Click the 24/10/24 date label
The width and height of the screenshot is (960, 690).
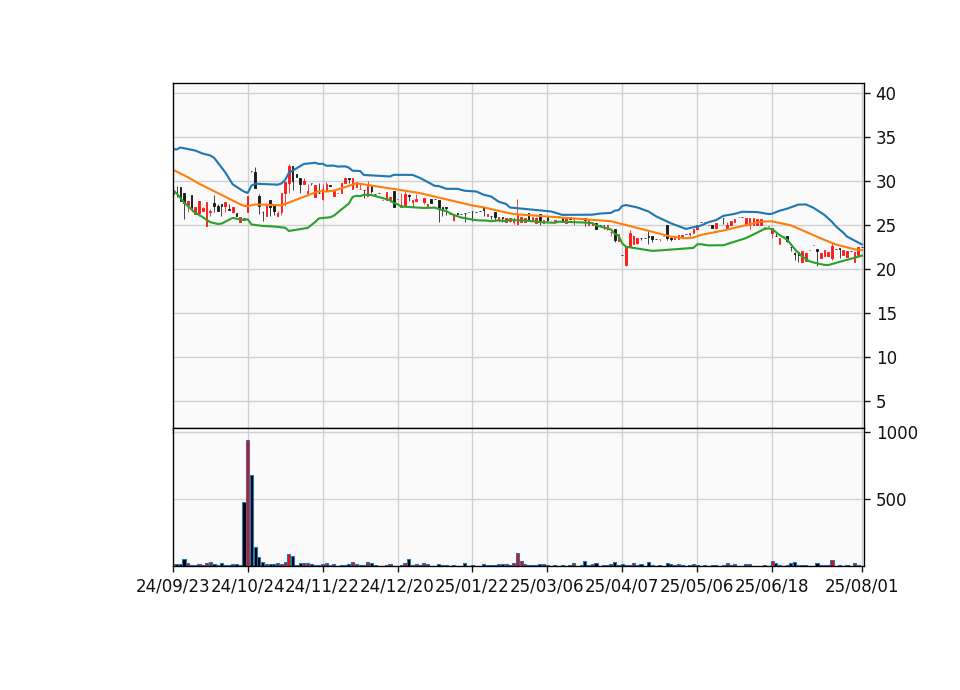coord(248,587)
